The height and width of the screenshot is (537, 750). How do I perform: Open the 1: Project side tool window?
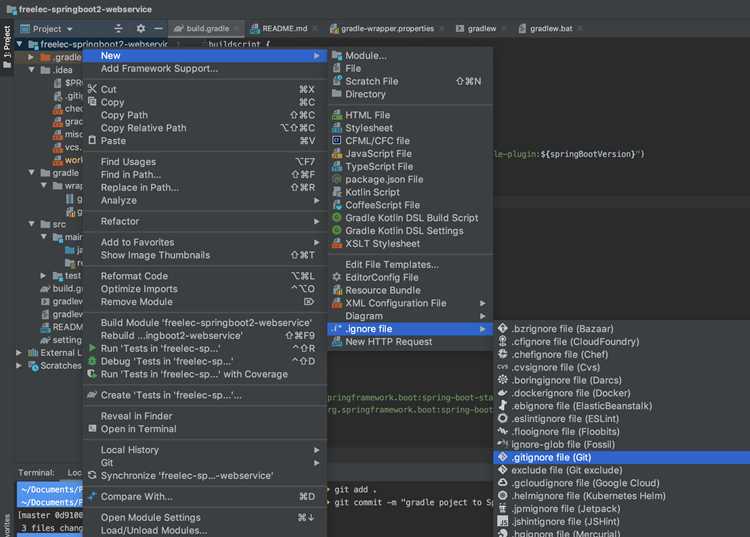pyautogui.click(x=7, y=46)
